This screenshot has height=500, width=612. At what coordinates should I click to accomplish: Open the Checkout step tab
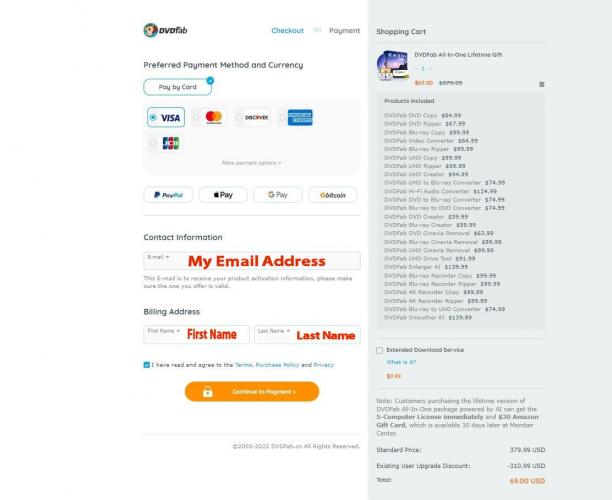coord(287,30)
